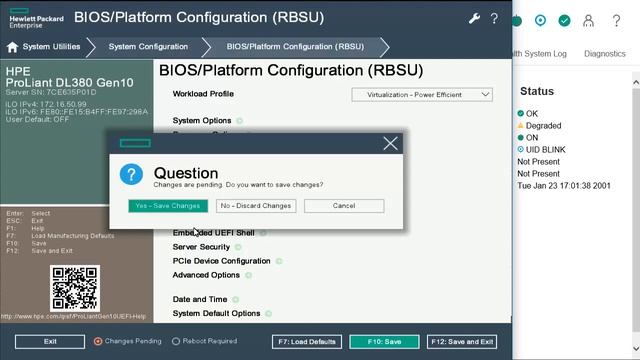The image size is (640, 360).
Task: Click the iLO UID target icon in top bar
Action: click(x=540, y=20)
